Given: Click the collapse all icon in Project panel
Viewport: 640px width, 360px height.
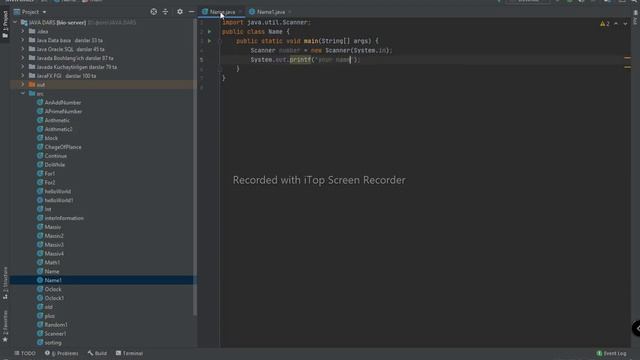Looking at the screenshot, I should point(165,12).
